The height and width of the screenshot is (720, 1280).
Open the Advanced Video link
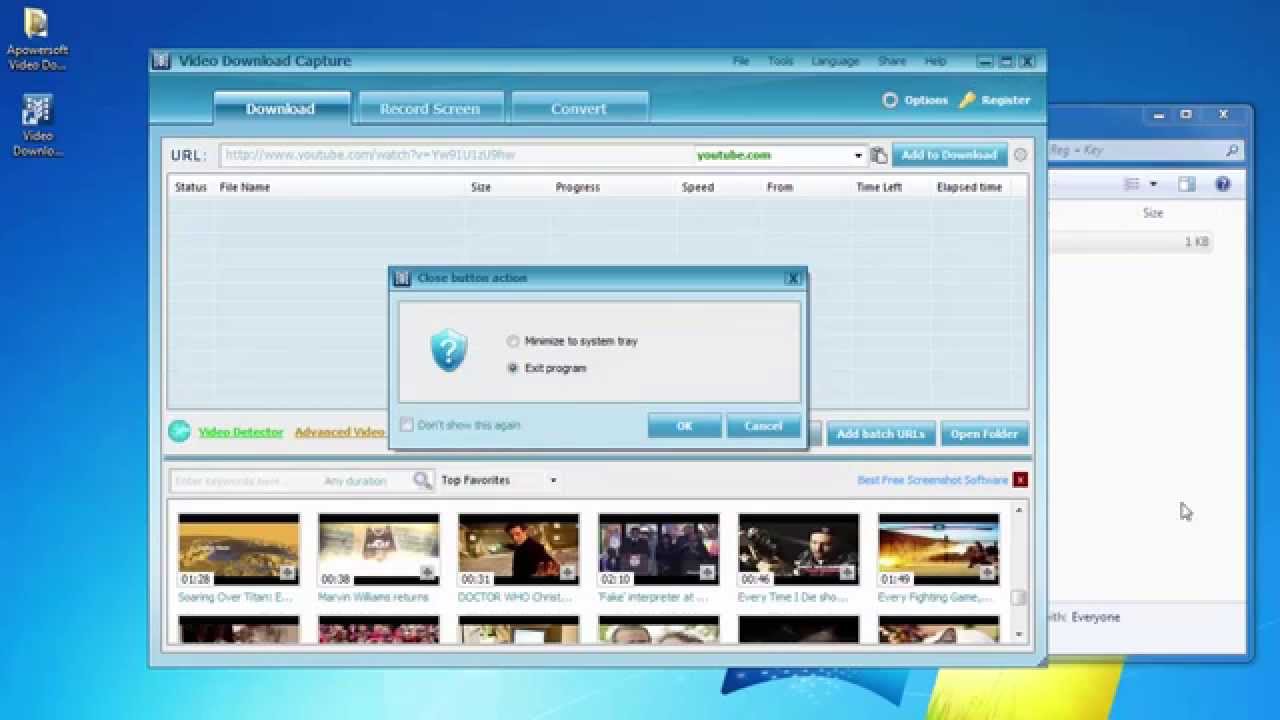tap(340, 432)
